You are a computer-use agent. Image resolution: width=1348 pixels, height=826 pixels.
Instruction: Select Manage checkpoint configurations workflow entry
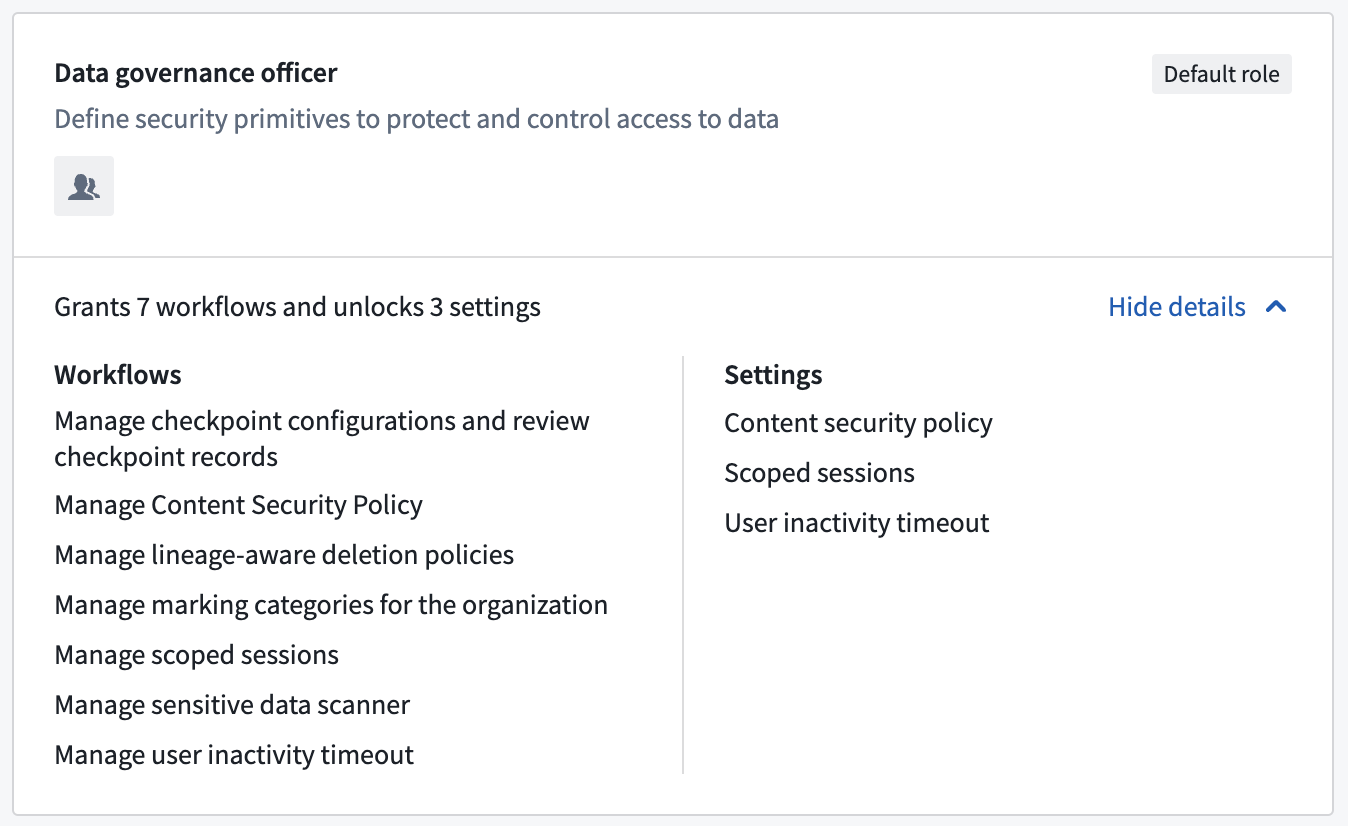322,439
